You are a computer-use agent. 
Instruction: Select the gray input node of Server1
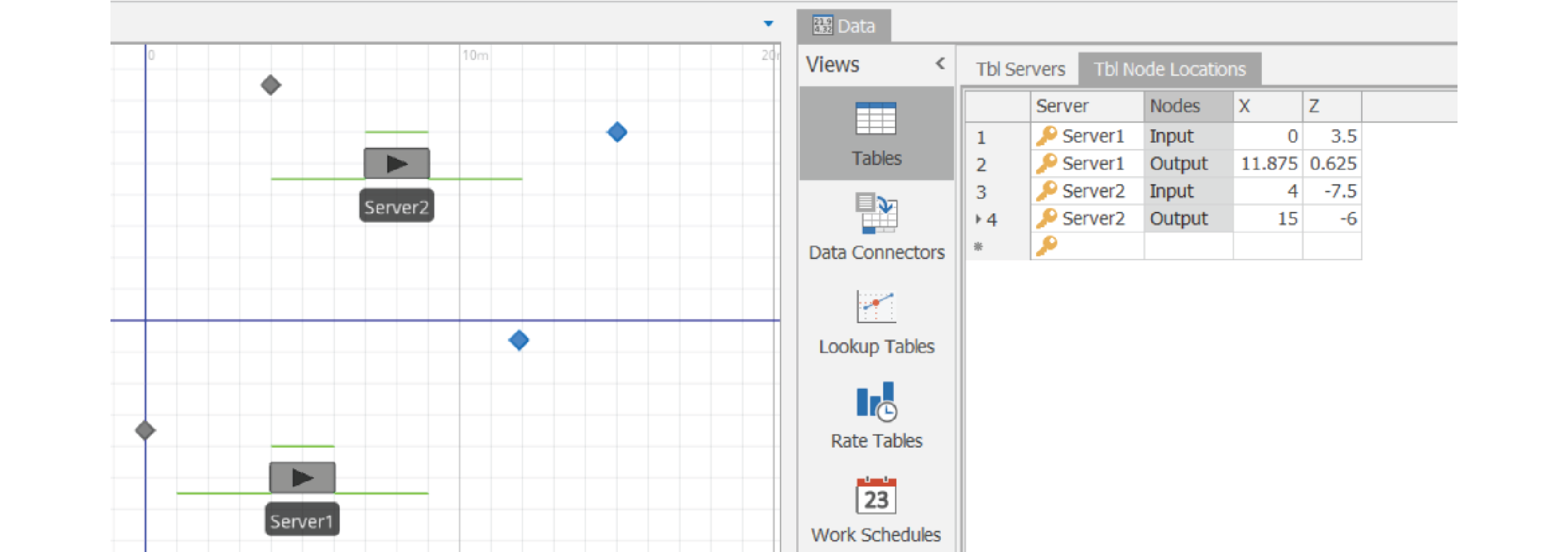coord(145,430)
